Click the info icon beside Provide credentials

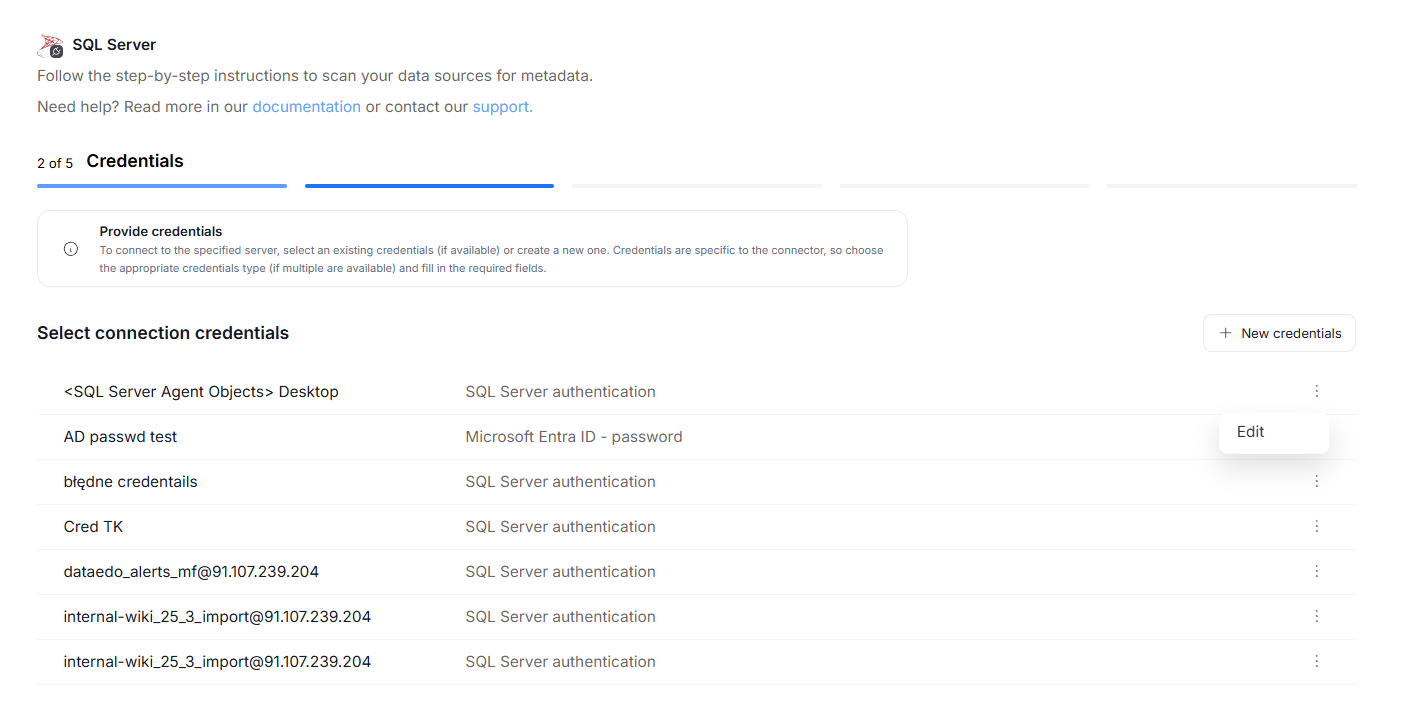(71, 249)
